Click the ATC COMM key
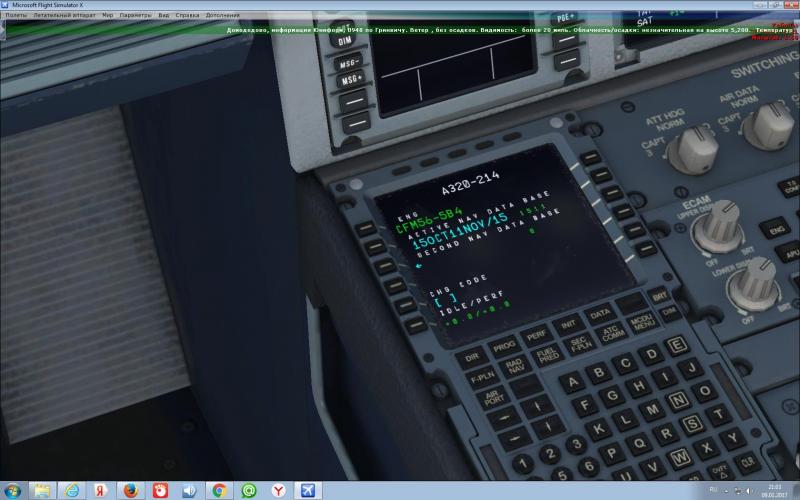Image resolution: width=800 pixels, height=500 pixels. (611, 332)
